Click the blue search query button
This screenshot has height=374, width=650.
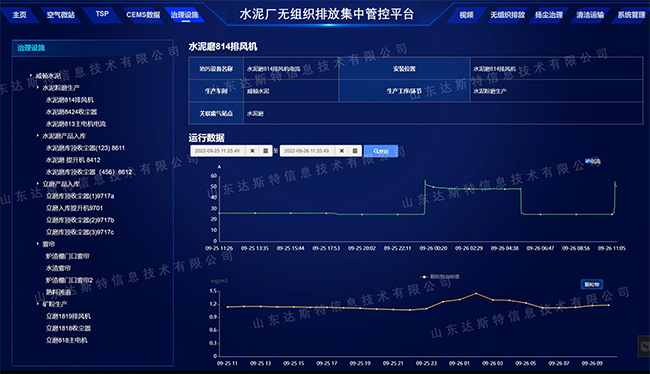[381, 151]
